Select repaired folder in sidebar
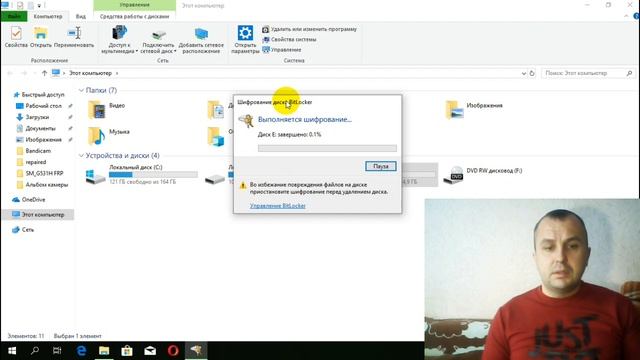The width and height of the screenshot is (640, 360). pyautogui.click(x=31, y=162)
